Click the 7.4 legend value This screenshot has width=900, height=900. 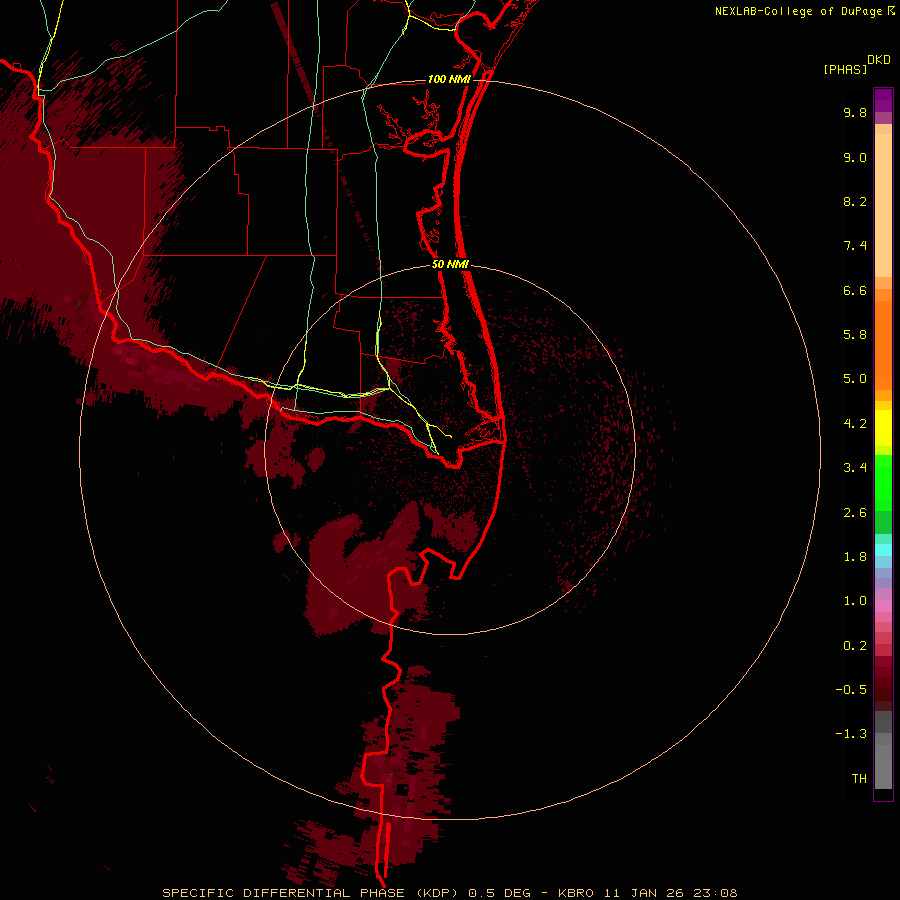coord(855,246)
